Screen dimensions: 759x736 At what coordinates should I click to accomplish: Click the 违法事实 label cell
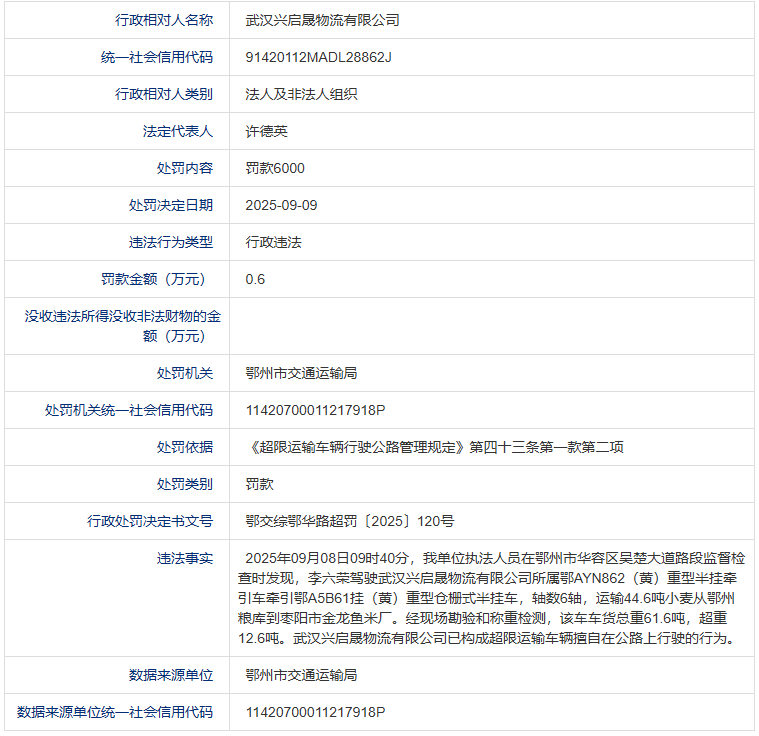pyautogui.click(x=184, y=558)
